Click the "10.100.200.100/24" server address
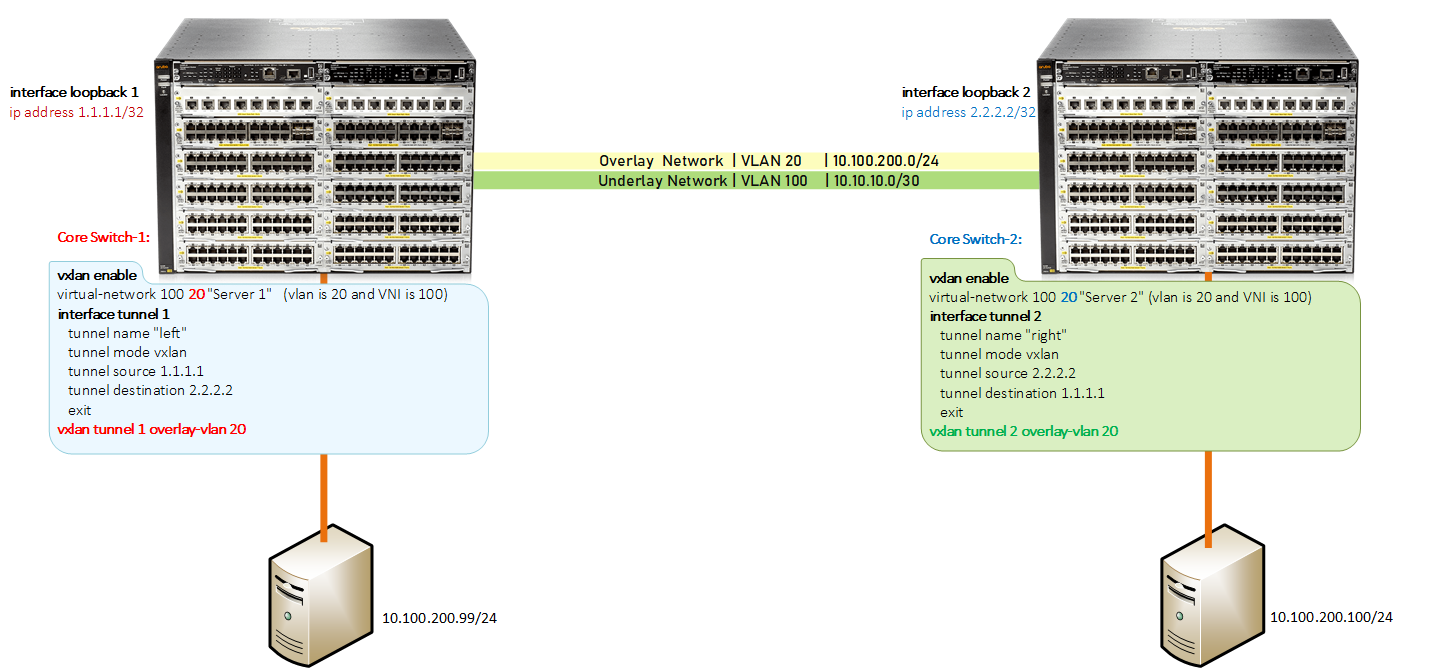Image resolution: width=1445 pixels, height=668 pixels. point(1331,618)
